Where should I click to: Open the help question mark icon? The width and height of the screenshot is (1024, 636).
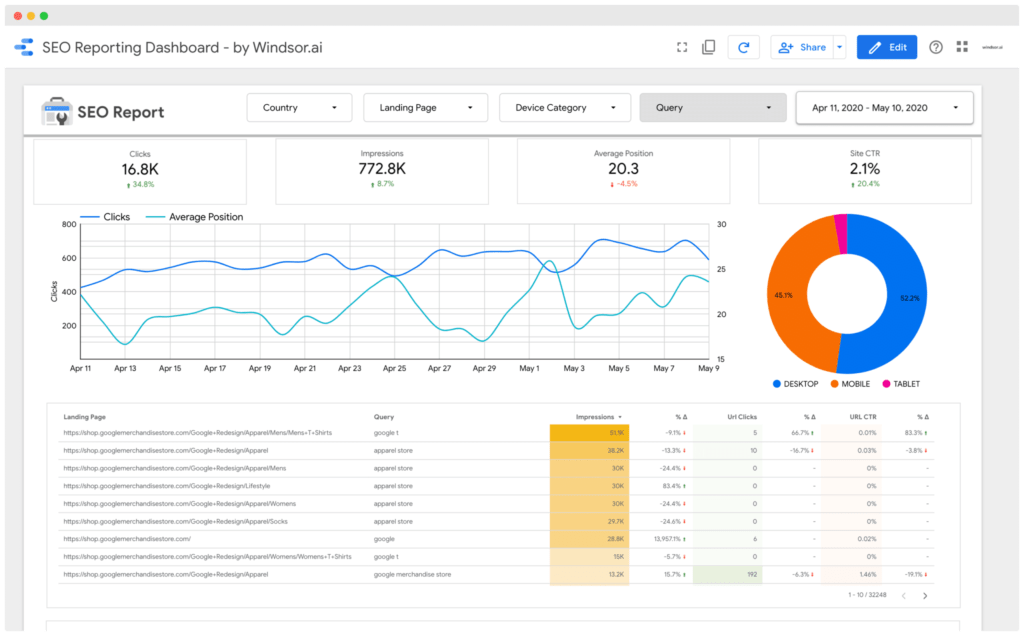pos(936,47)
